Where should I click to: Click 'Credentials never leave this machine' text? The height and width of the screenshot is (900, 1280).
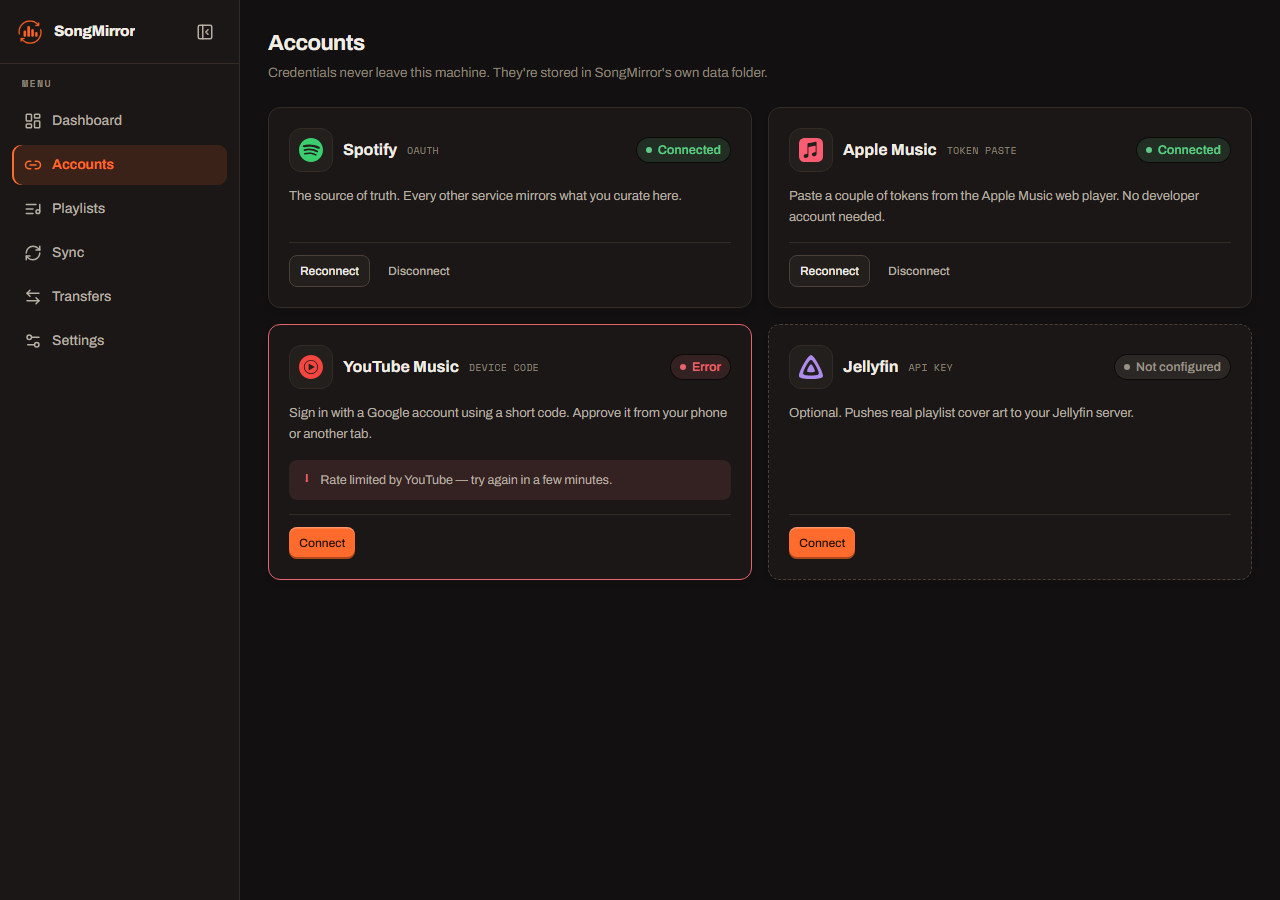pos(518,73)
